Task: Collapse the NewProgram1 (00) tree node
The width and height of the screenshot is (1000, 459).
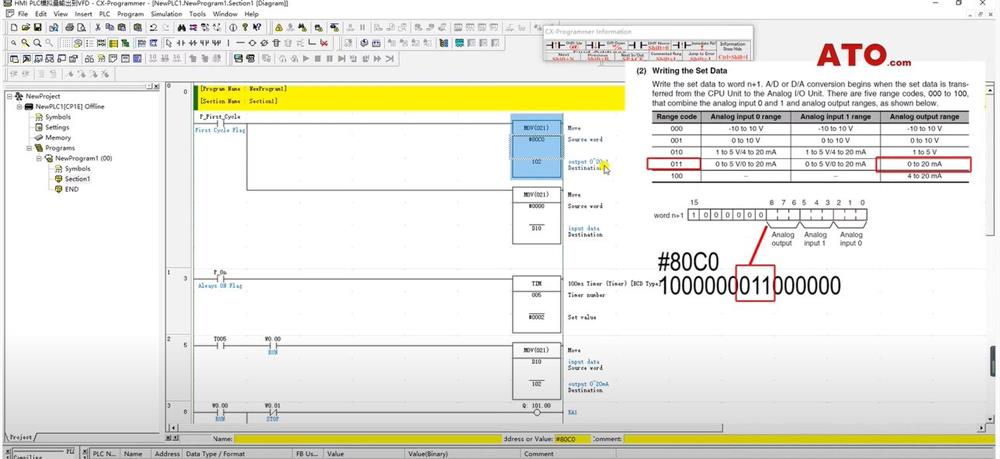Action: (37, 158)
